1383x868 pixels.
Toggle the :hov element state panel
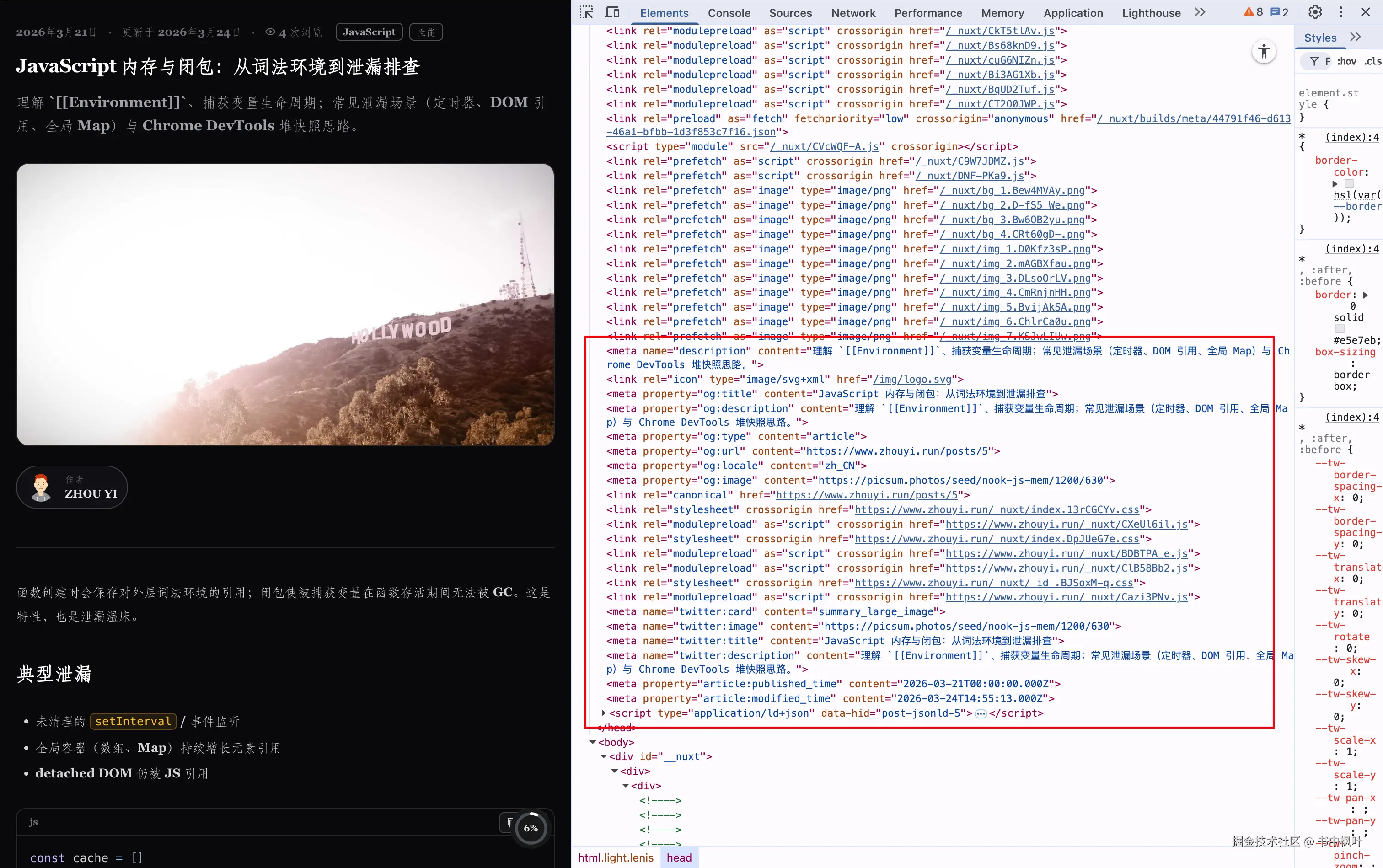tap(1347, 61)
